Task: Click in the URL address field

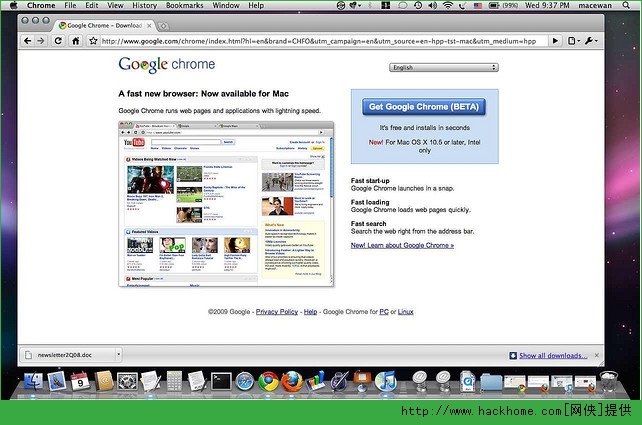Action: click(323, 41)
